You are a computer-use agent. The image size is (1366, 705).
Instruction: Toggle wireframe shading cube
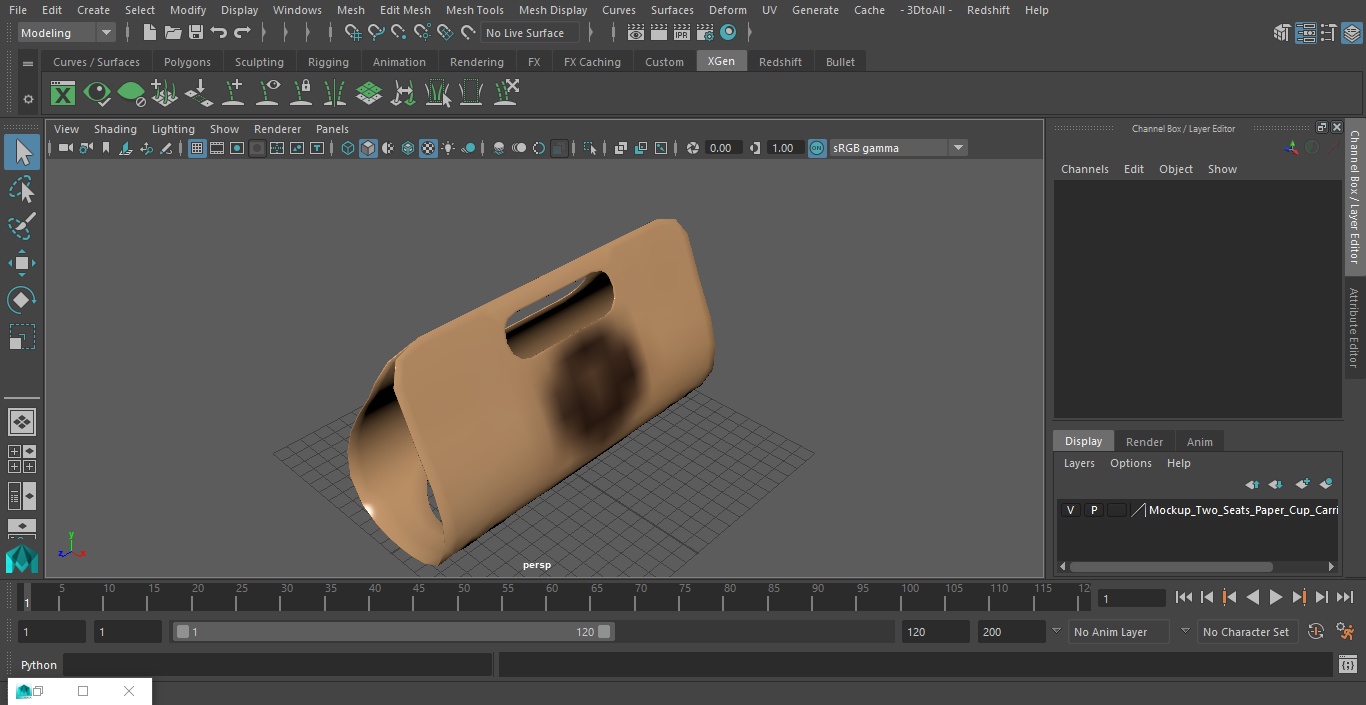coord(348,148)
